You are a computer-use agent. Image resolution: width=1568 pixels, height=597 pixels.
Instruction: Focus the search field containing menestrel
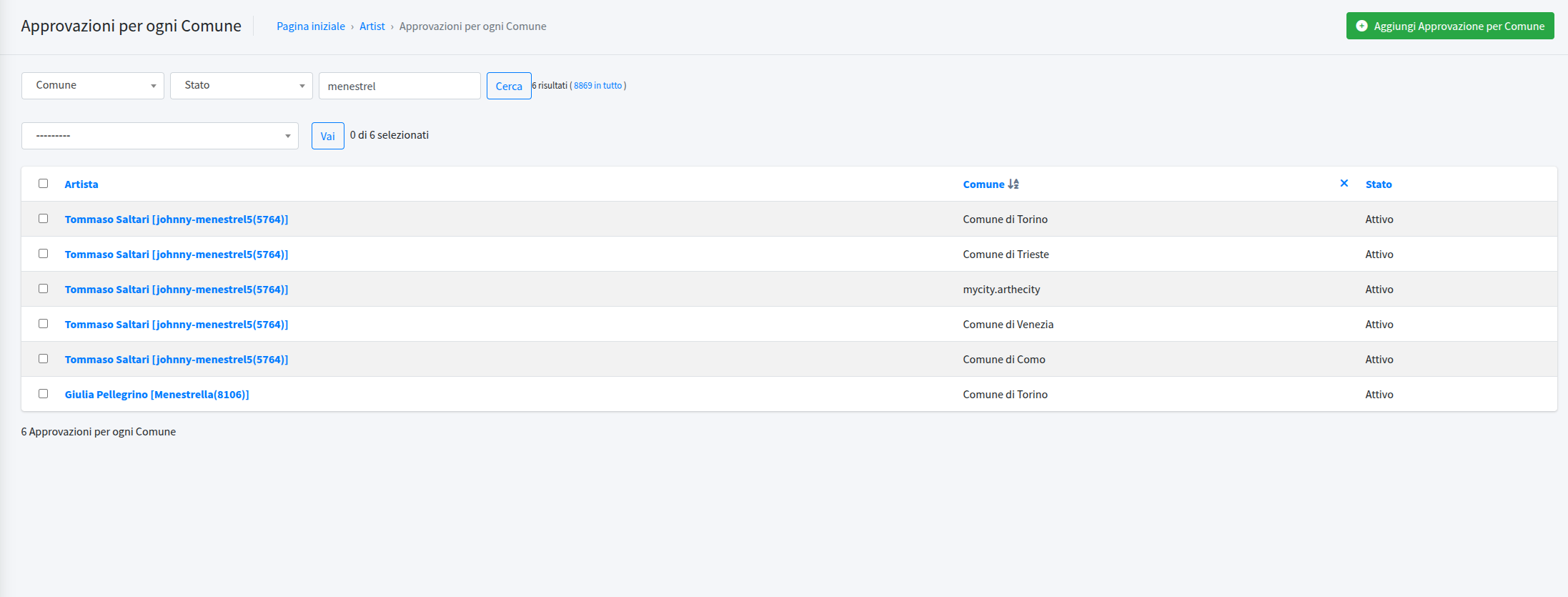pos(400,86)
